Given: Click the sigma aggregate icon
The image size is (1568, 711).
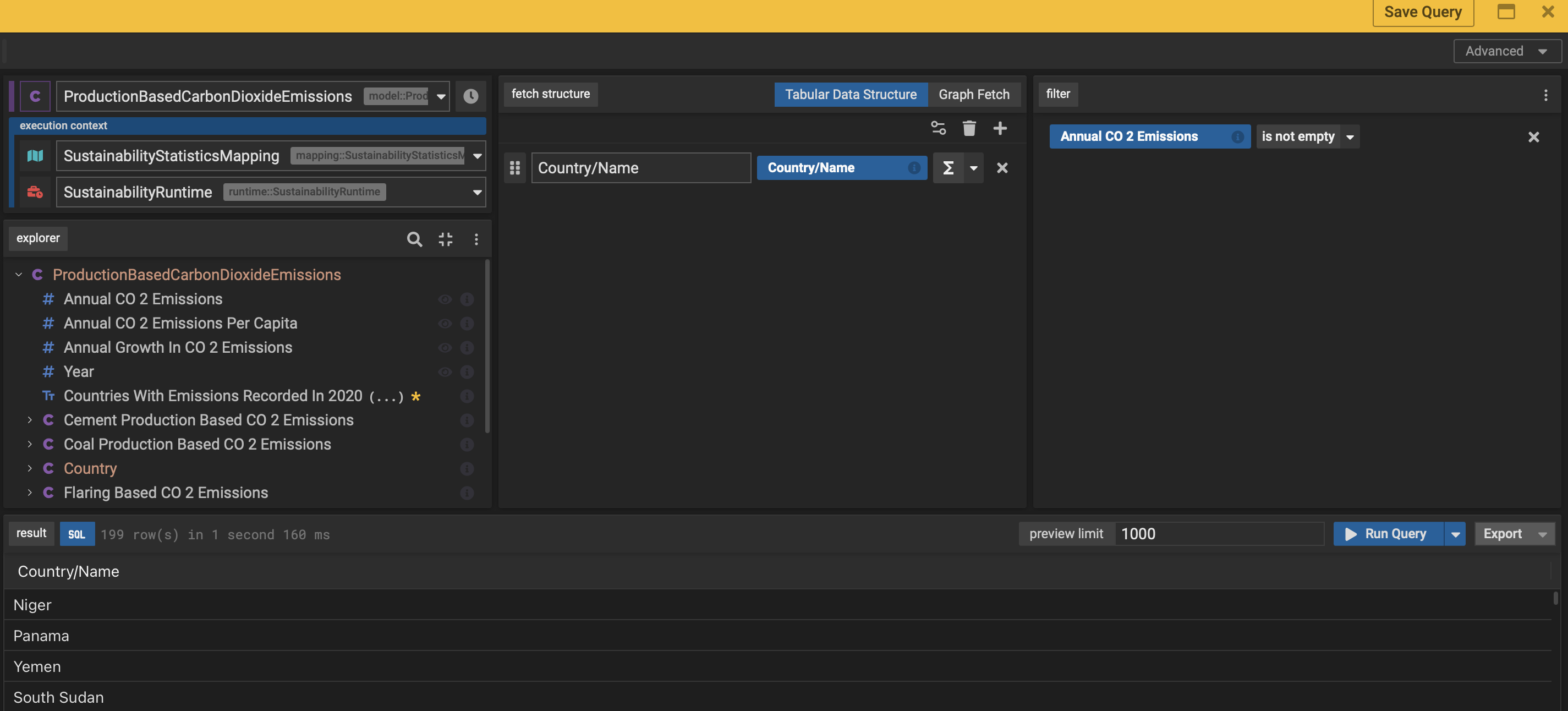Looking at the screenshot, I should pyautogui.click(x=948, y=168).
